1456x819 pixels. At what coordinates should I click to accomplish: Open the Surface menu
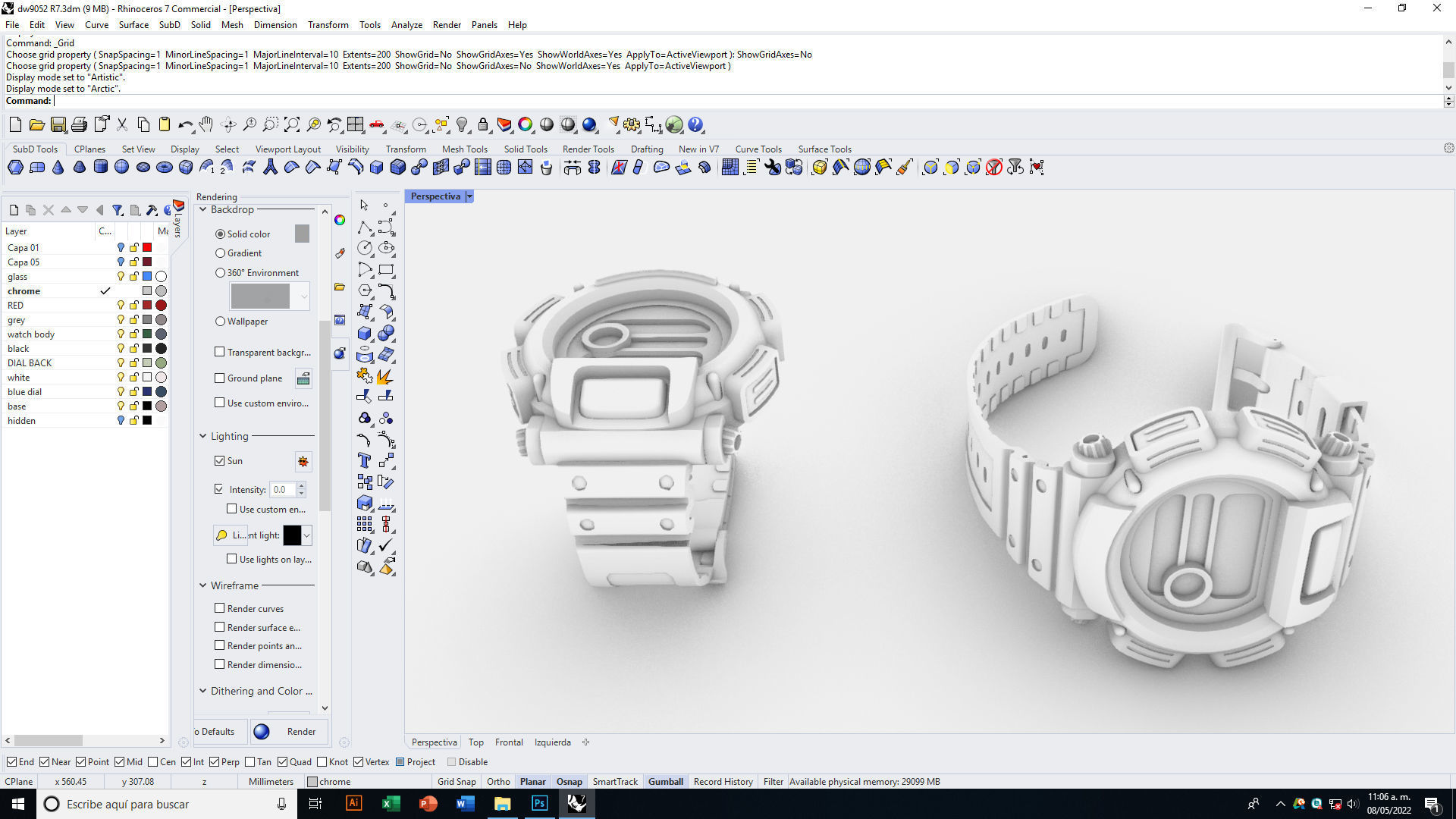[x=133, y=25]
